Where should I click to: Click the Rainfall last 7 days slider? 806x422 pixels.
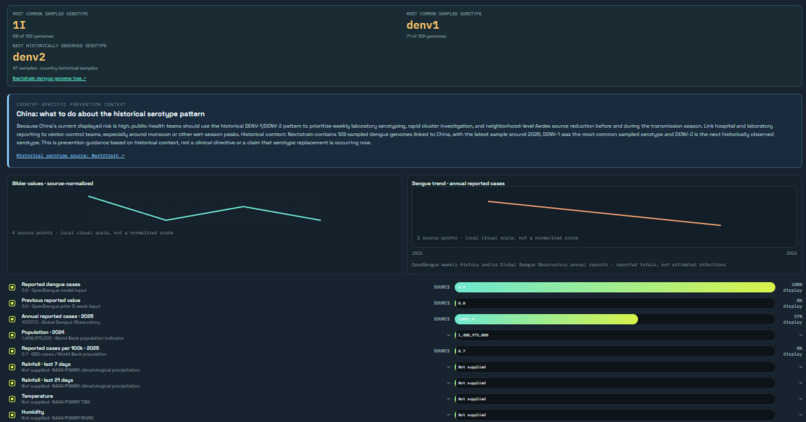[x=615, y=367]
